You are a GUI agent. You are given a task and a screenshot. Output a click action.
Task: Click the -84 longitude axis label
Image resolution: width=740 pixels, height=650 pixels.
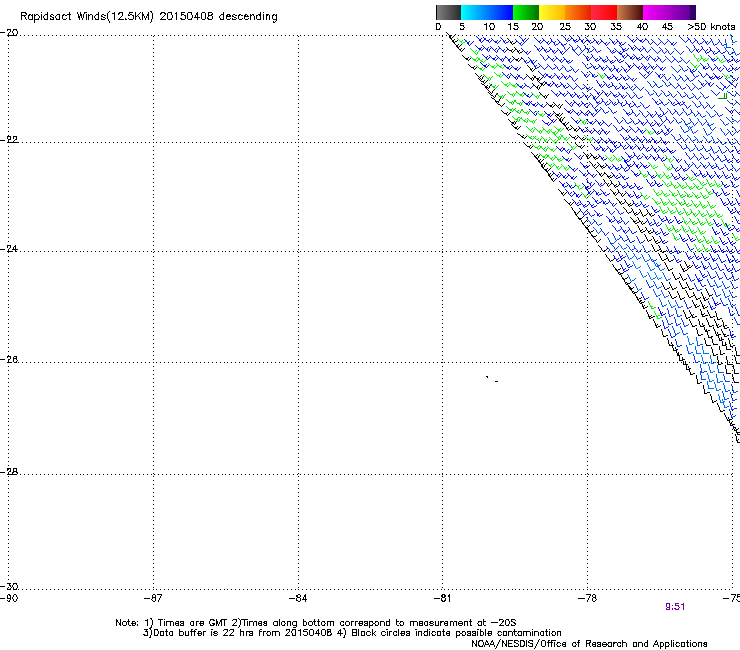(x=298, y=599)
